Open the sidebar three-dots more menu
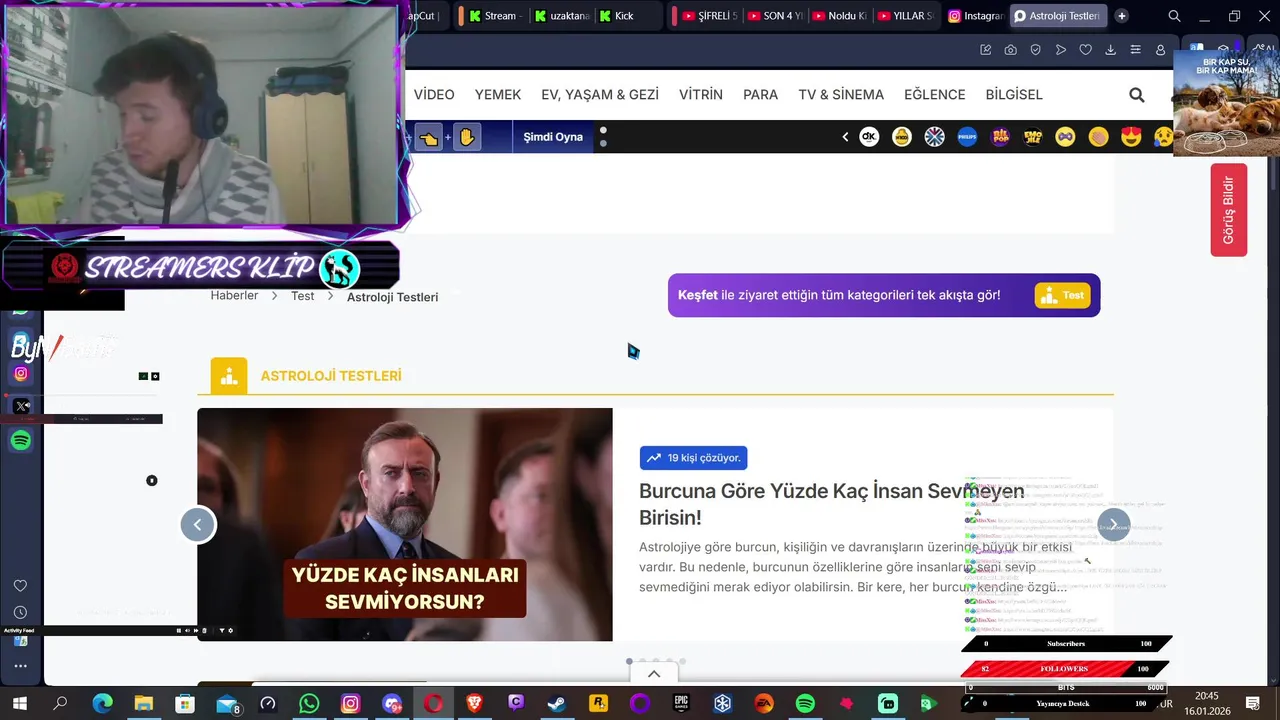 20,666
